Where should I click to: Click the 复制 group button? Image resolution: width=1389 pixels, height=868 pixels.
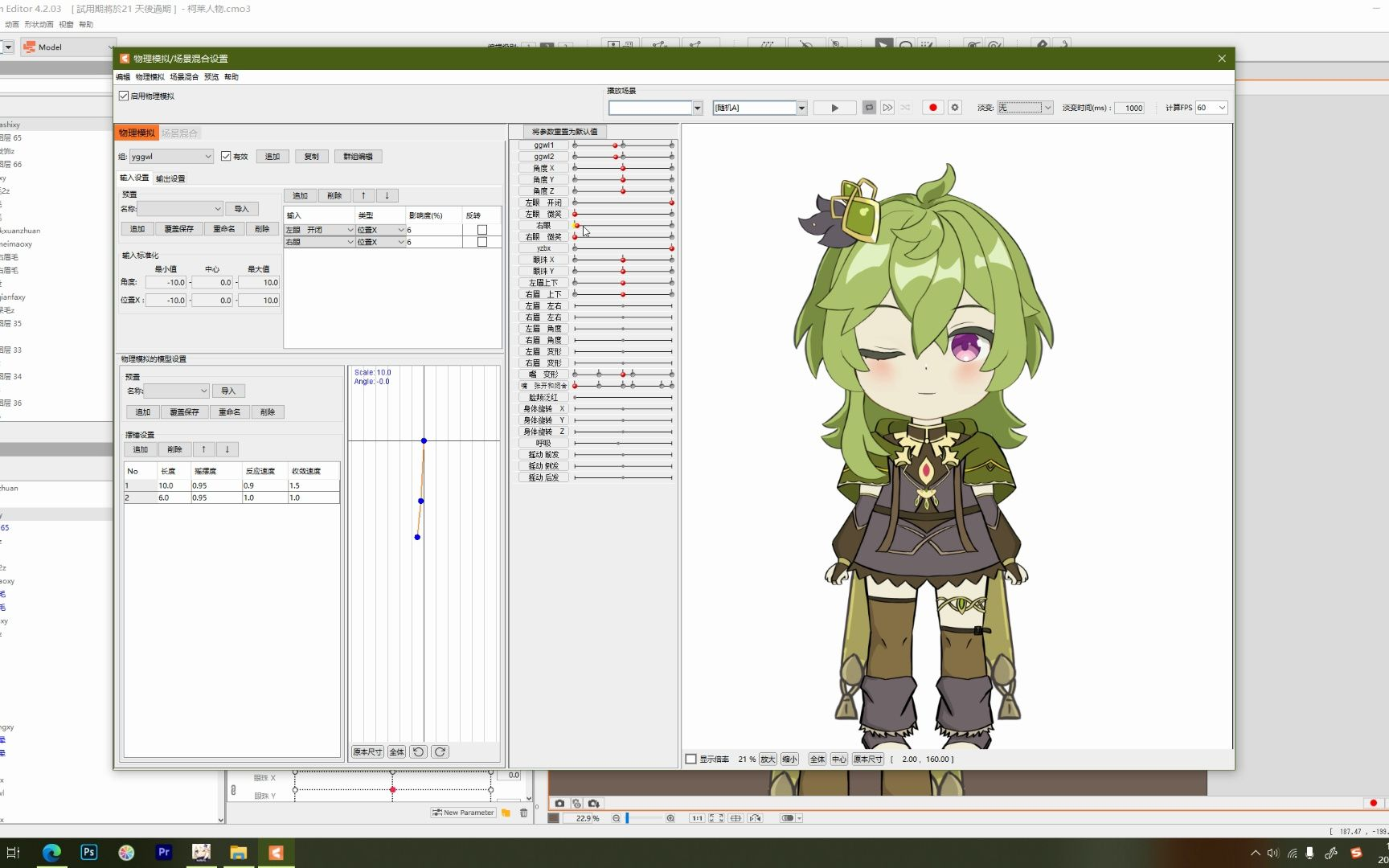(312, 157)
